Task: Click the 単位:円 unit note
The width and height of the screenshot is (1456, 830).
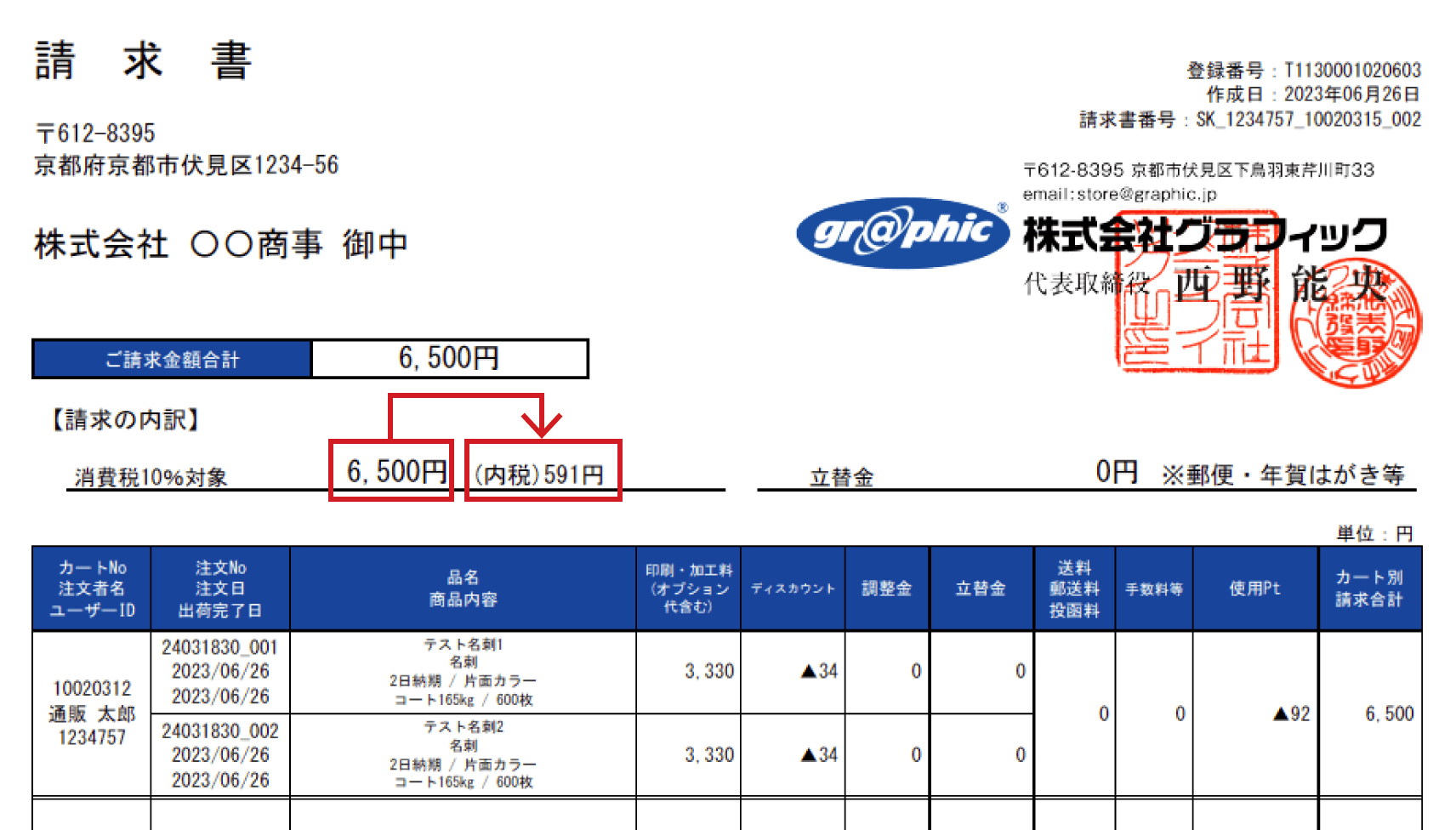Action: [x=1374, y=533]
